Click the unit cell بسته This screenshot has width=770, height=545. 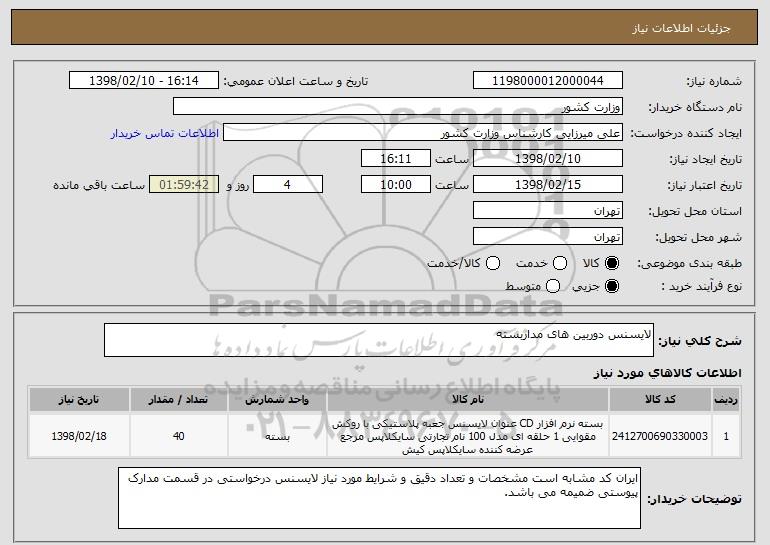(277, 436)
